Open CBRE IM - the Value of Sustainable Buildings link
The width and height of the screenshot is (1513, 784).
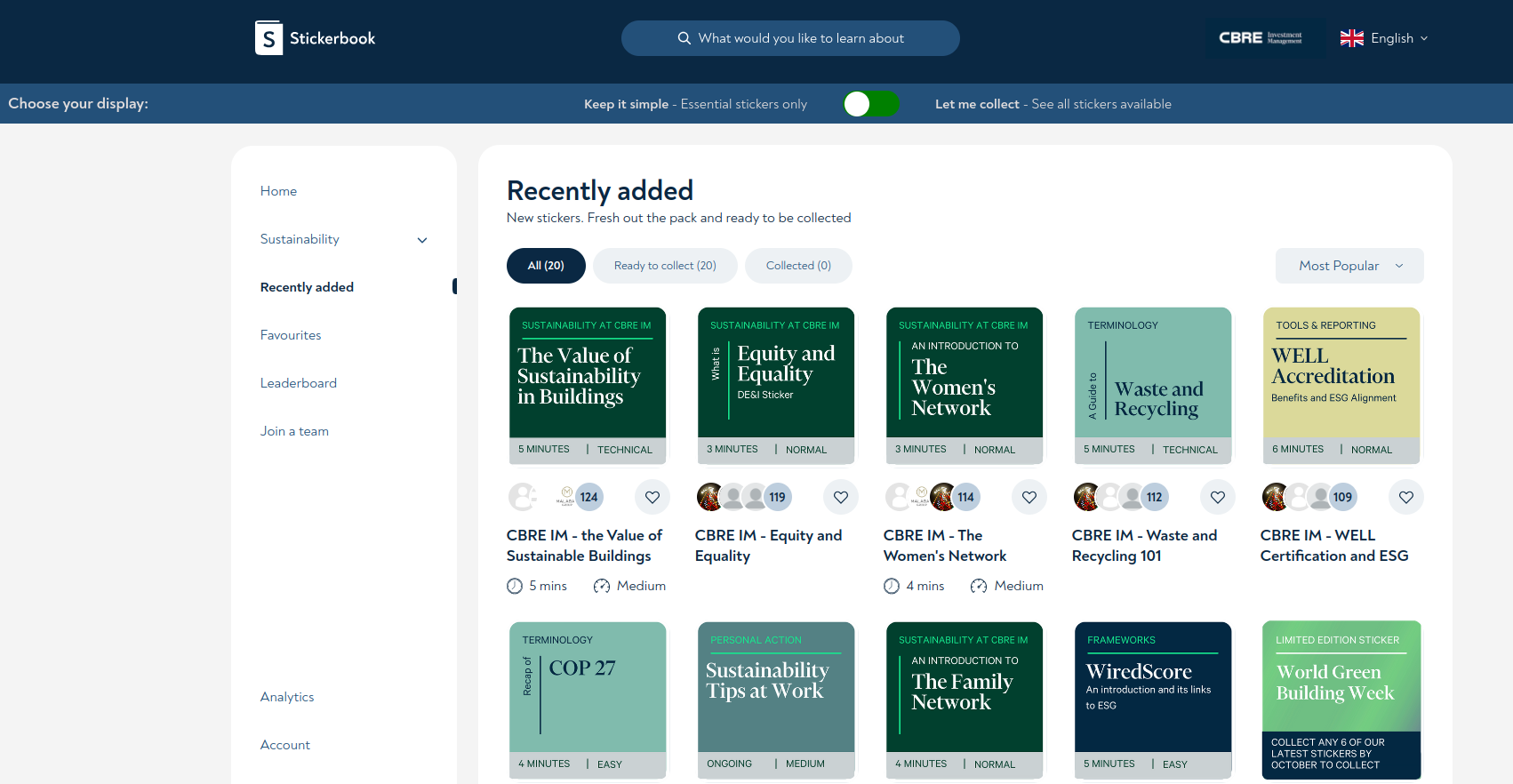tap(584, 546)
